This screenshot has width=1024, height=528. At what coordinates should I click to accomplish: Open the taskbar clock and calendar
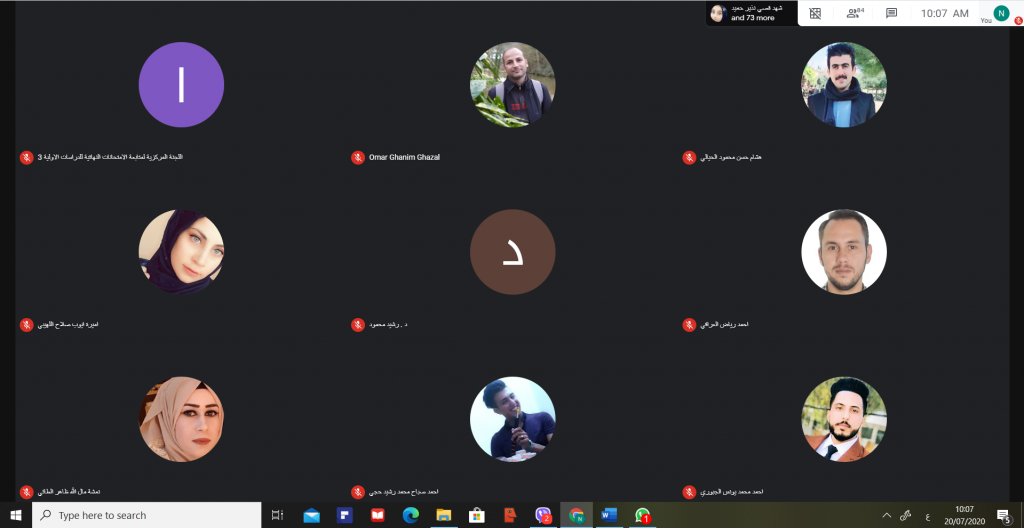click(964, 515)
